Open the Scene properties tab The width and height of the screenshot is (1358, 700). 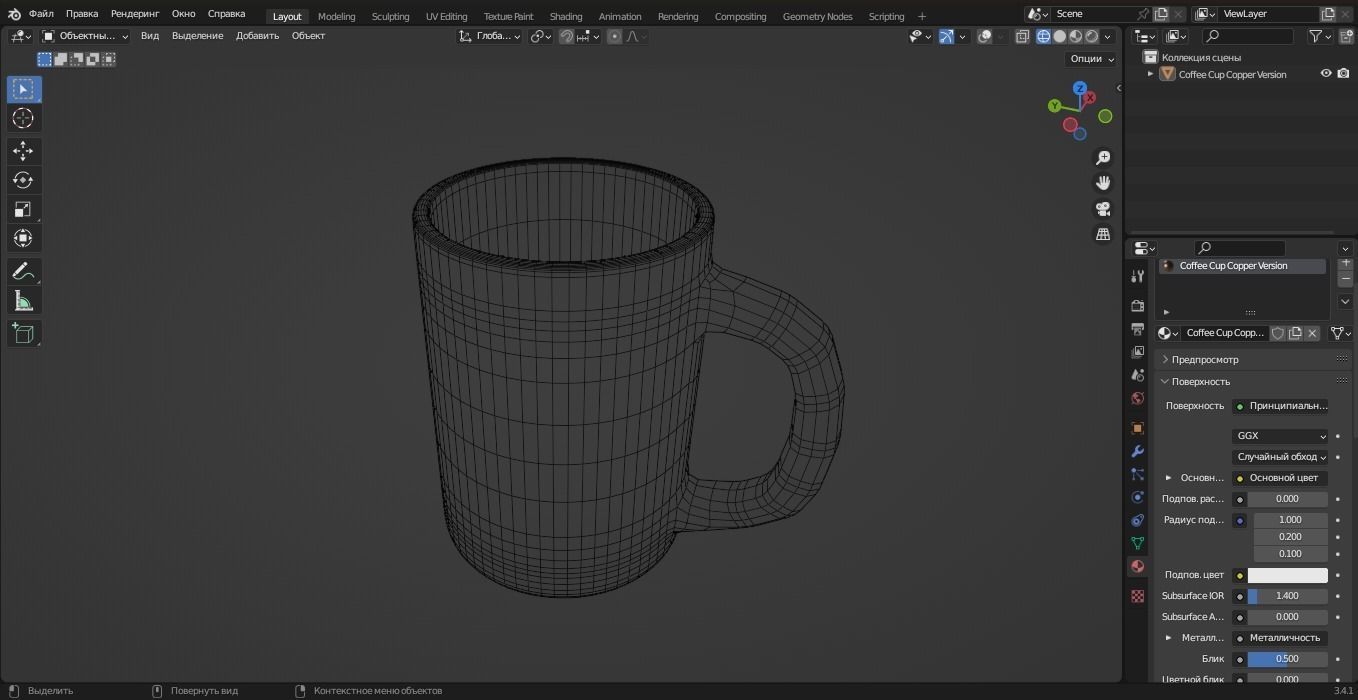[1137, 375]
